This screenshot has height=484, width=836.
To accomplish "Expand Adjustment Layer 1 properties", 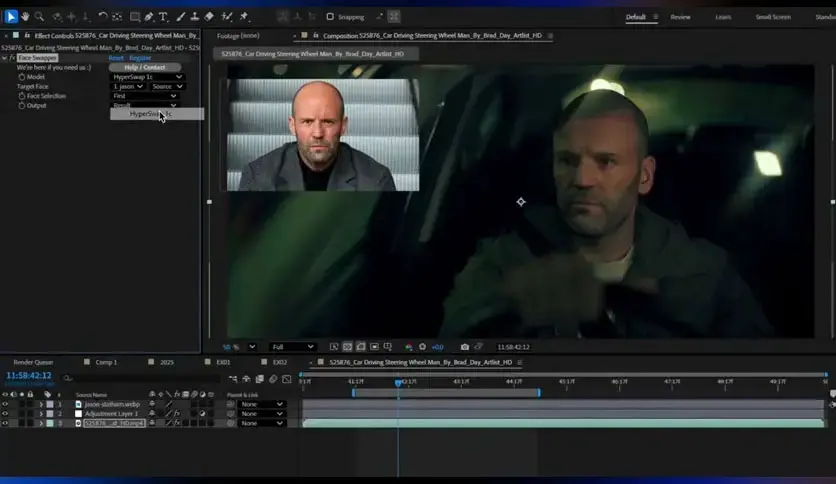I will tap(41, 414).
